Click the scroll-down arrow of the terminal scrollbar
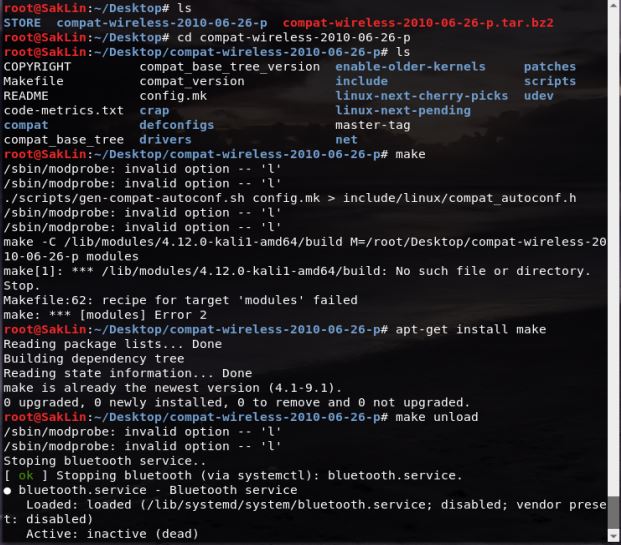 614,537
